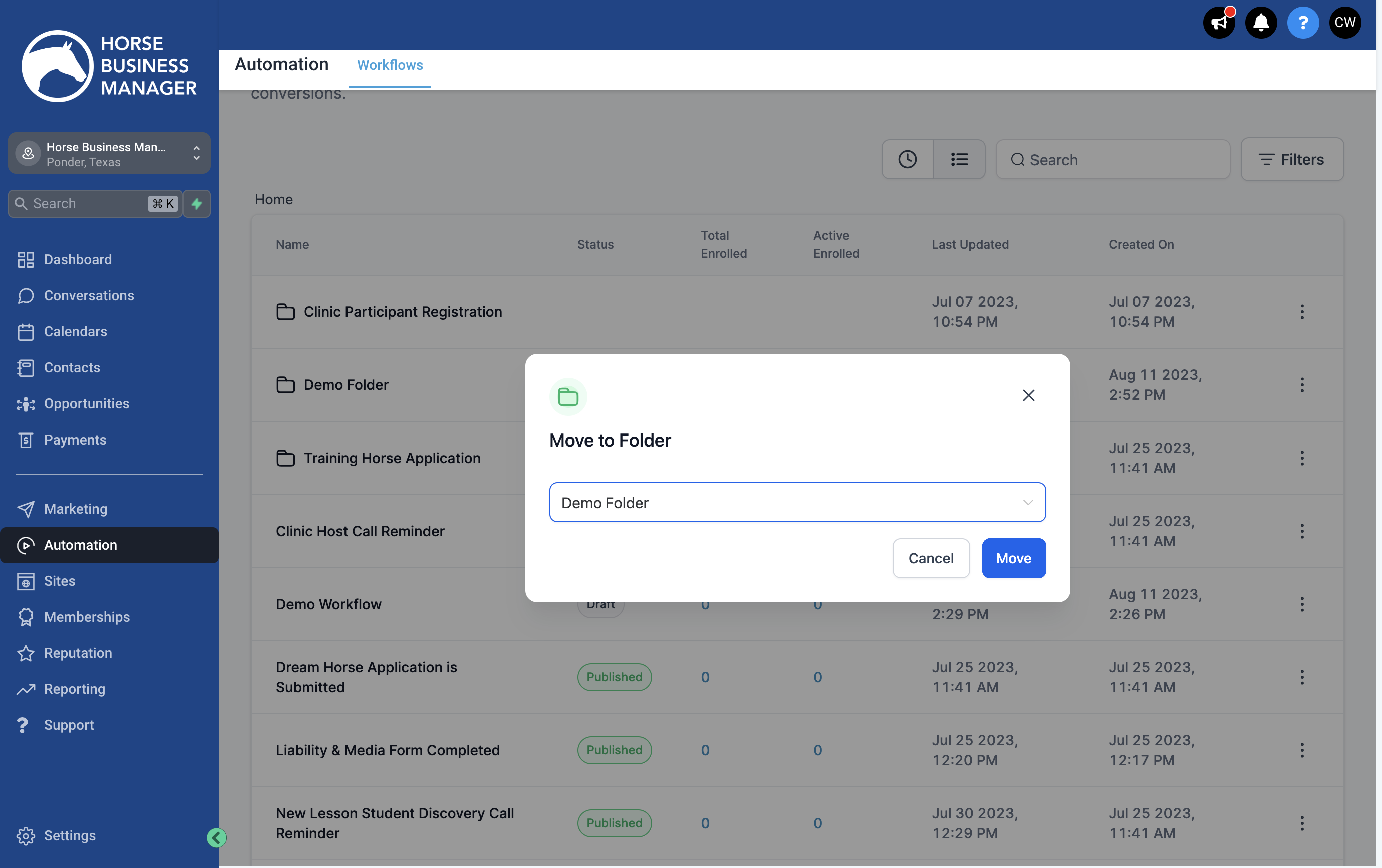The height and width of the screenshot is (868, 1382).
Task: Open the announcements megaphone icon
Action: pyautogui.click(x=1218, y=23)
